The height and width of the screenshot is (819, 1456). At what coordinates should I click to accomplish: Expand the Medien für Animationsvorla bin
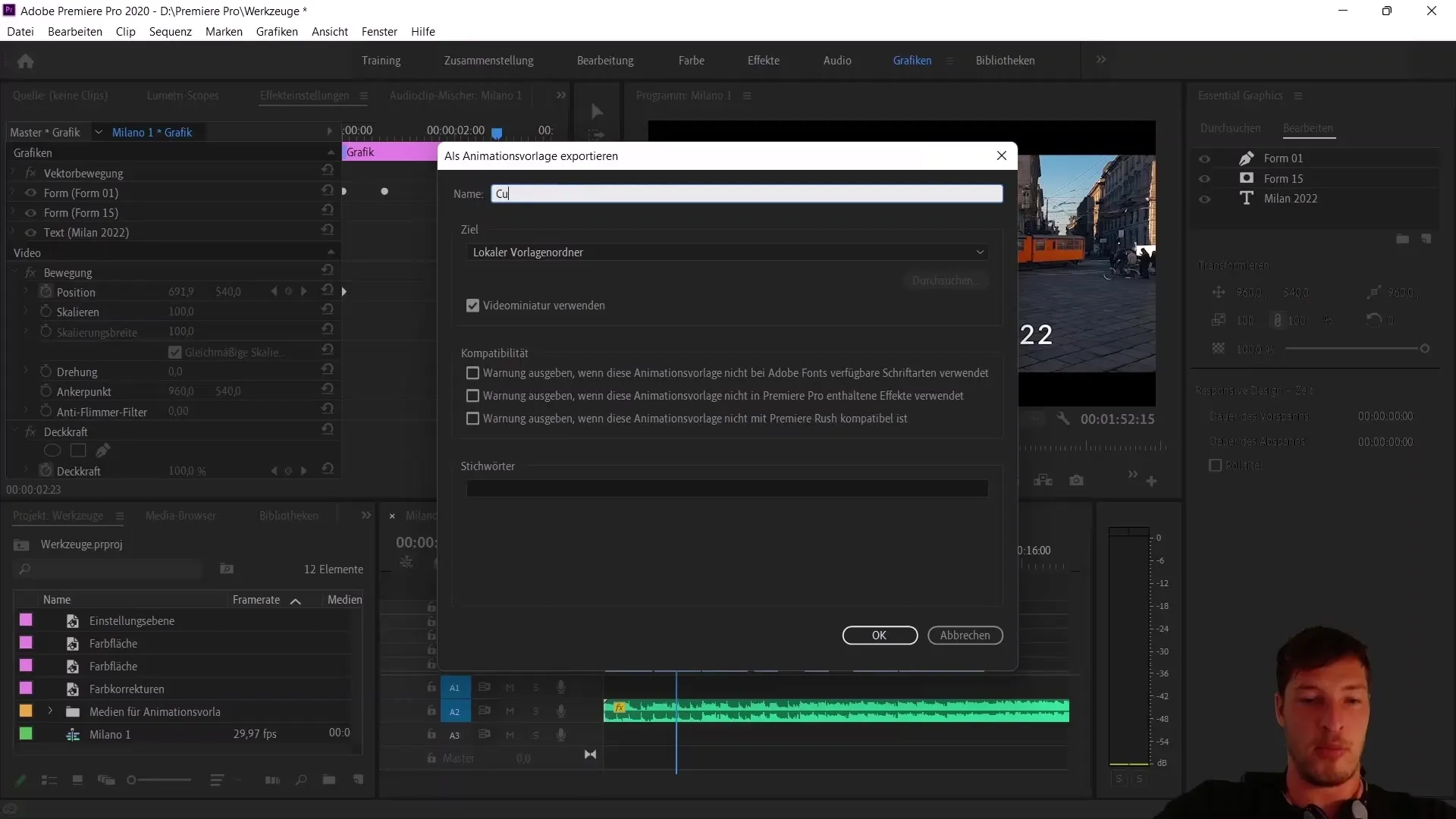click(x=50, y=711)
